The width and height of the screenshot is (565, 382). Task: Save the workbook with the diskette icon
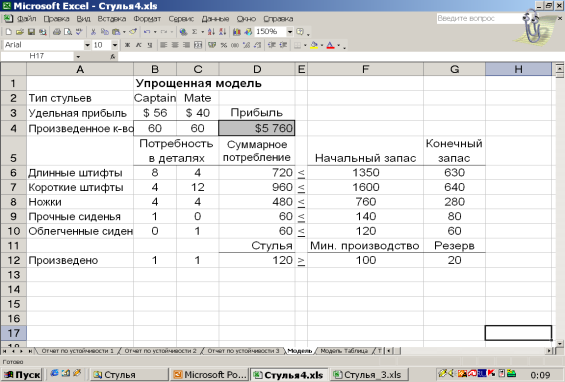tap(31, 32)
